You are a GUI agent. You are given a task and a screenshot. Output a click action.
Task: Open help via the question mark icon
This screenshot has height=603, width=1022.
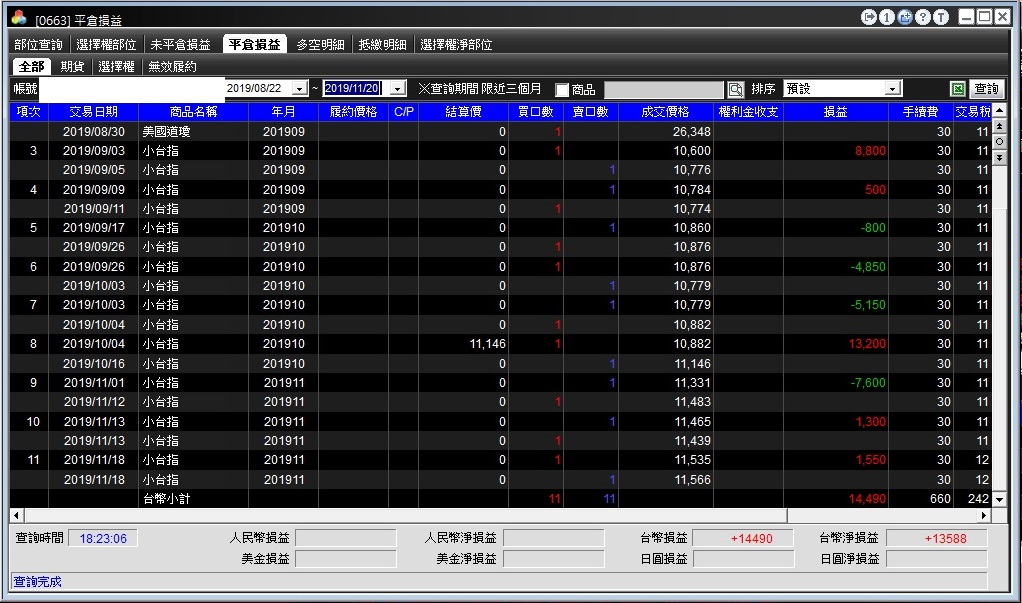(x=922, y=17)
